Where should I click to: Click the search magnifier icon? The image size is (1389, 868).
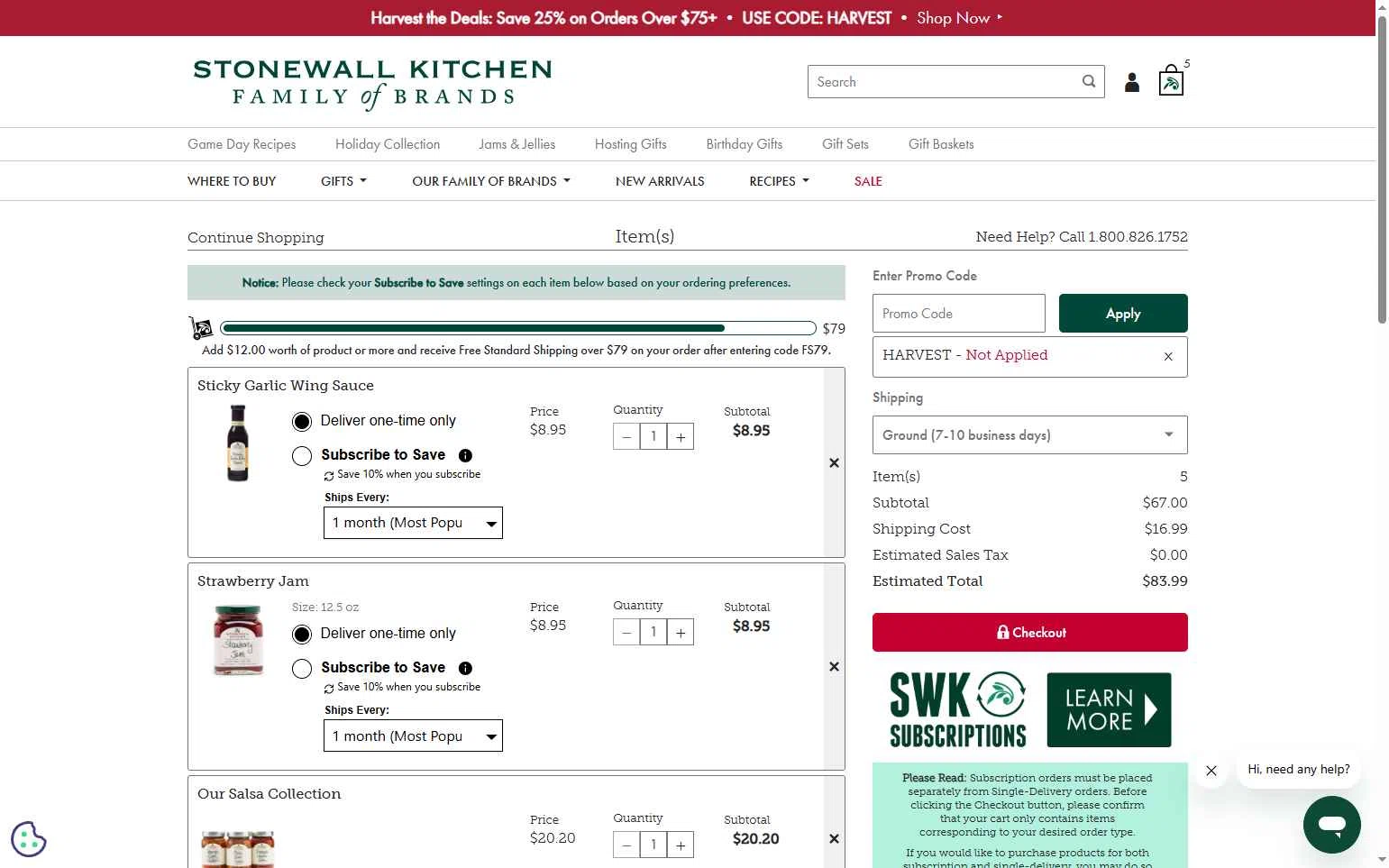pos(1089,81)
